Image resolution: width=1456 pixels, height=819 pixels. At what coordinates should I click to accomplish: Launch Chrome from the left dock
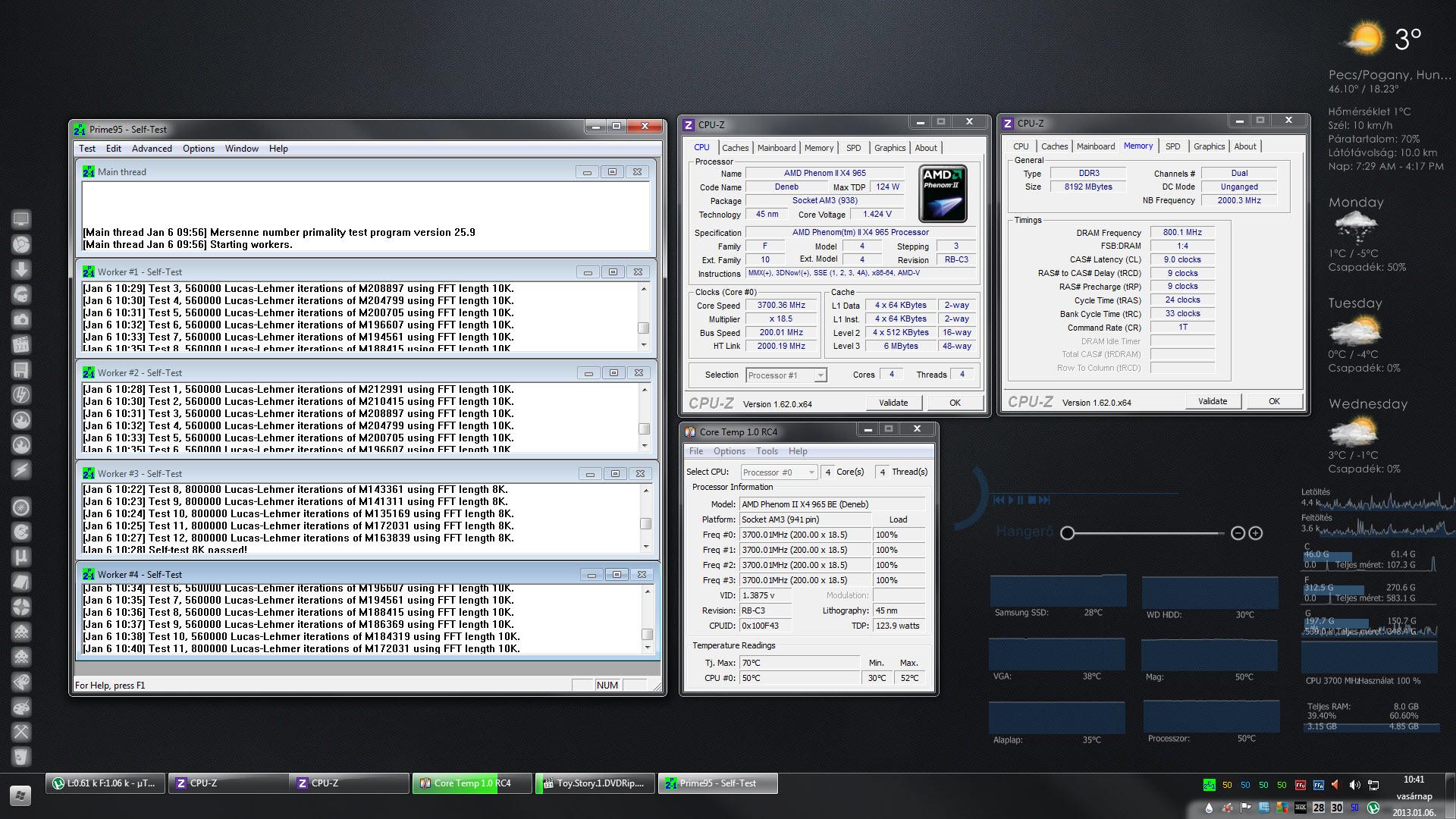coord(21,245)
